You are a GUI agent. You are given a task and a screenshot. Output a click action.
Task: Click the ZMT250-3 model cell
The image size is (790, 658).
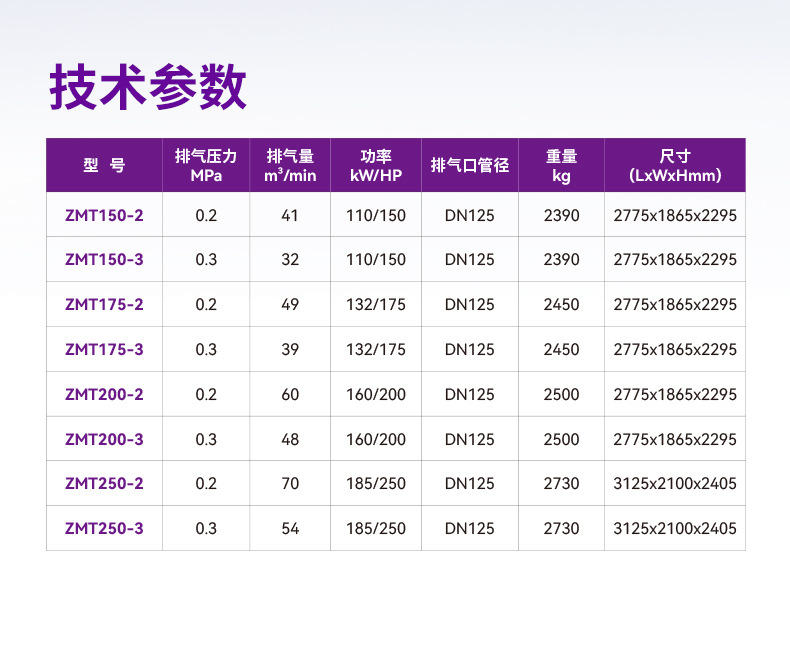tap(104, 528)
